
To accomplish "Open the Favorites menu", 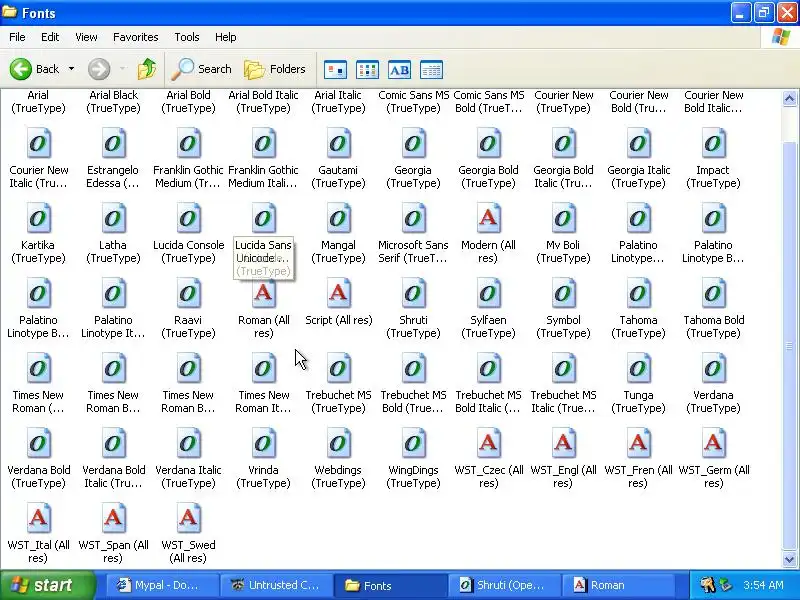I will click(136, 37).
